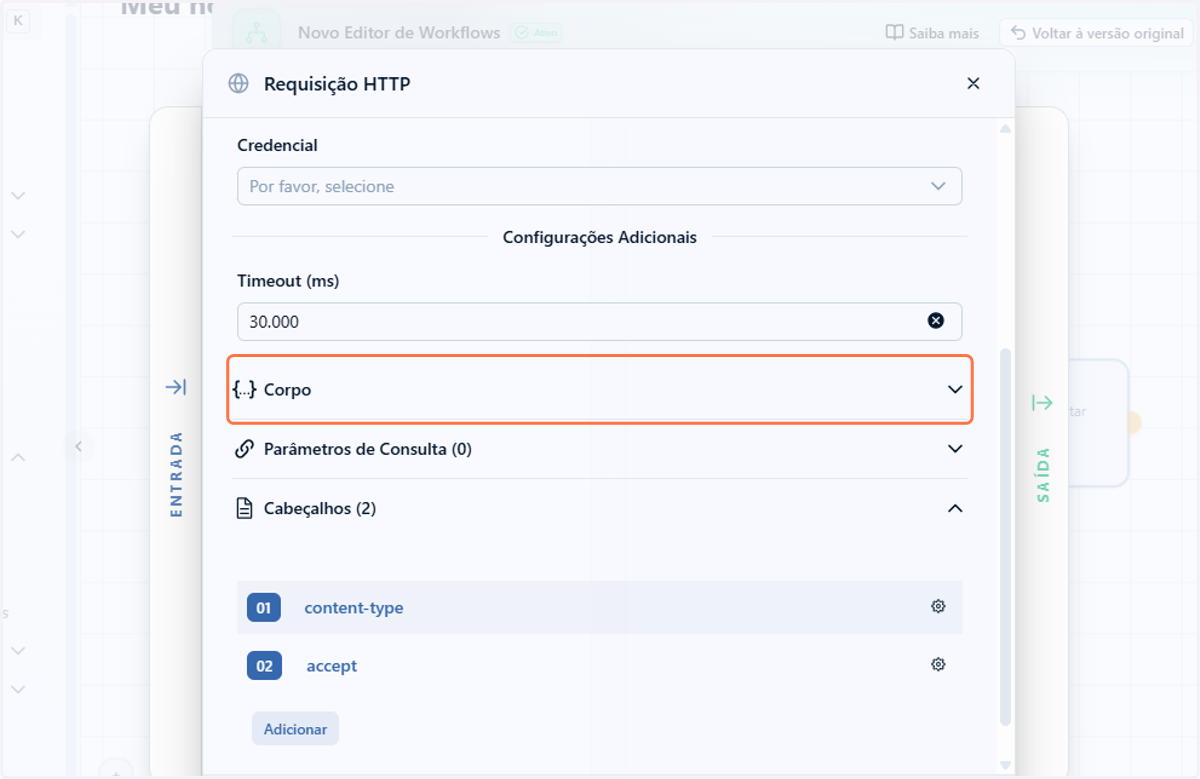The height and width of the screenshot is (779, 1200).
Task: Close the Requisição HTTP dialog
Action: tap(973, 84)
